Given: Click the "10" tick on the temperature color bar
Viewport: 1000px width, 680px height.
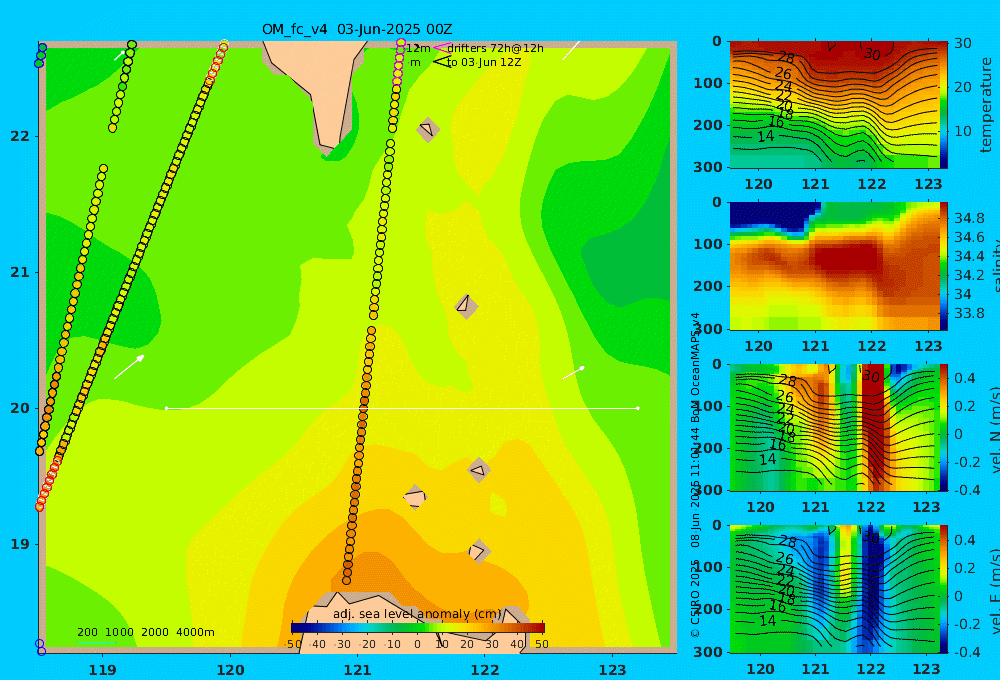Looking at the screenshot, I should click(962, 131).
